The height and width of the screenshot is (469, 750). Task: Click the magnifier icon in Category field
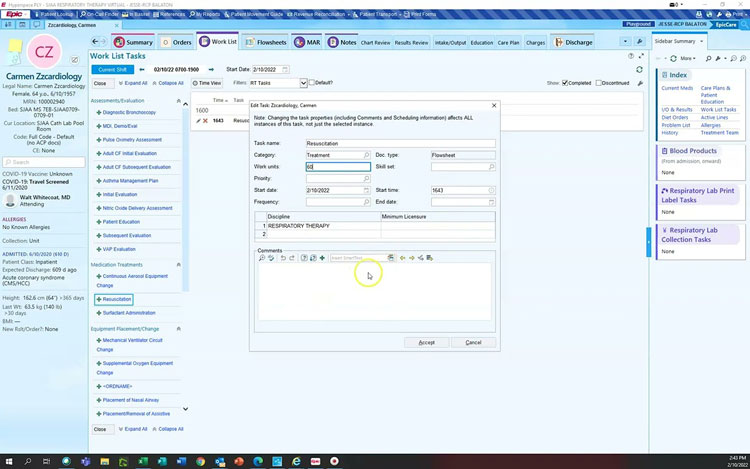(366, 155)
